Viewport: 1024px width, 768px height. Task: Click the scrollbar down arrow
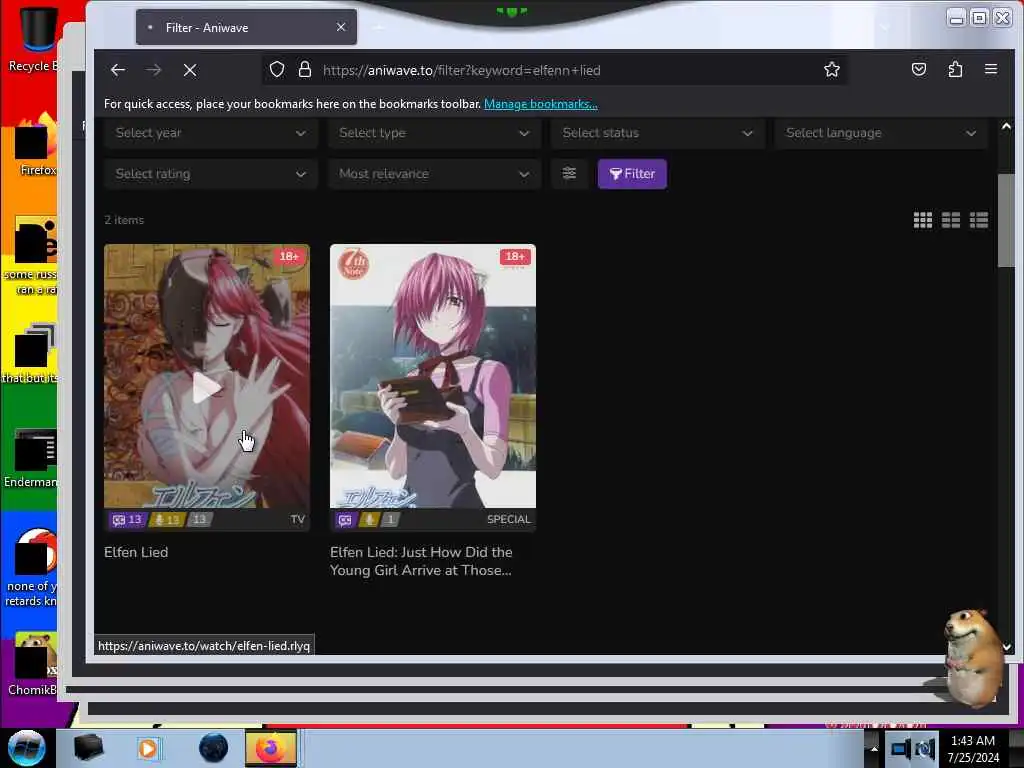1006,647
